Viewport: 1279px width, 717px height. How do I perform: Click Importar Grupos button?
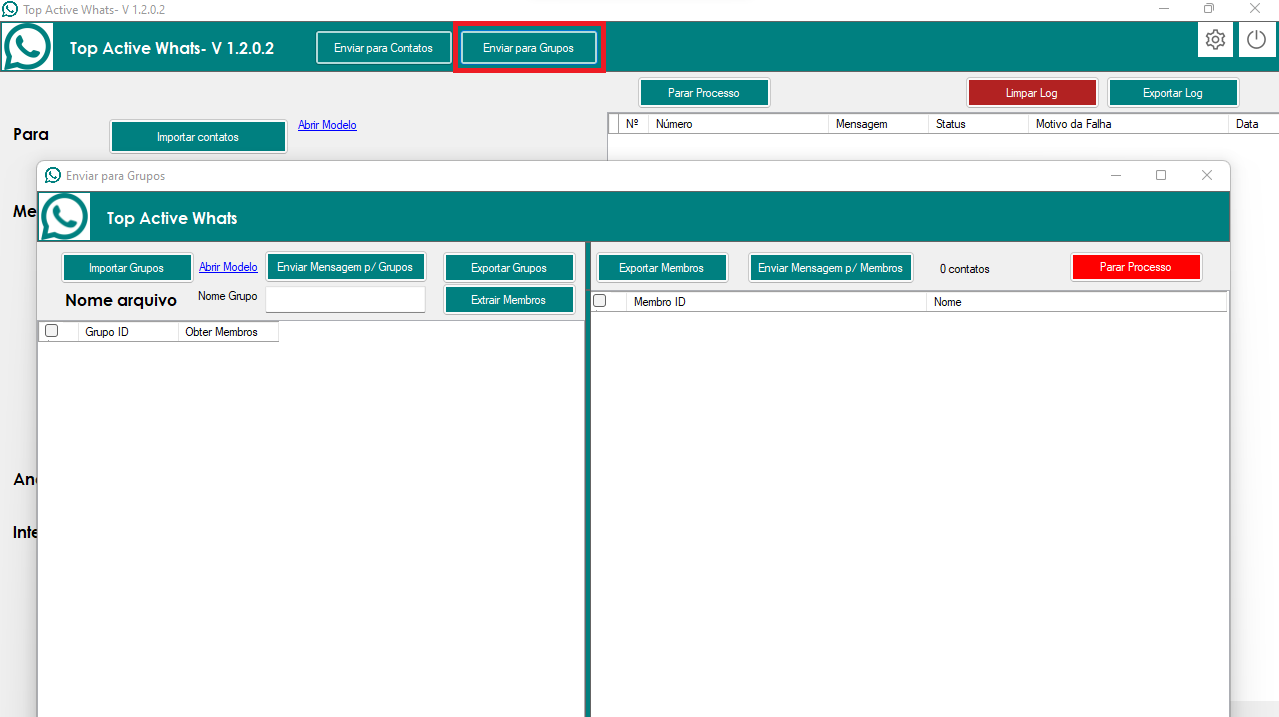click(127, 268)
